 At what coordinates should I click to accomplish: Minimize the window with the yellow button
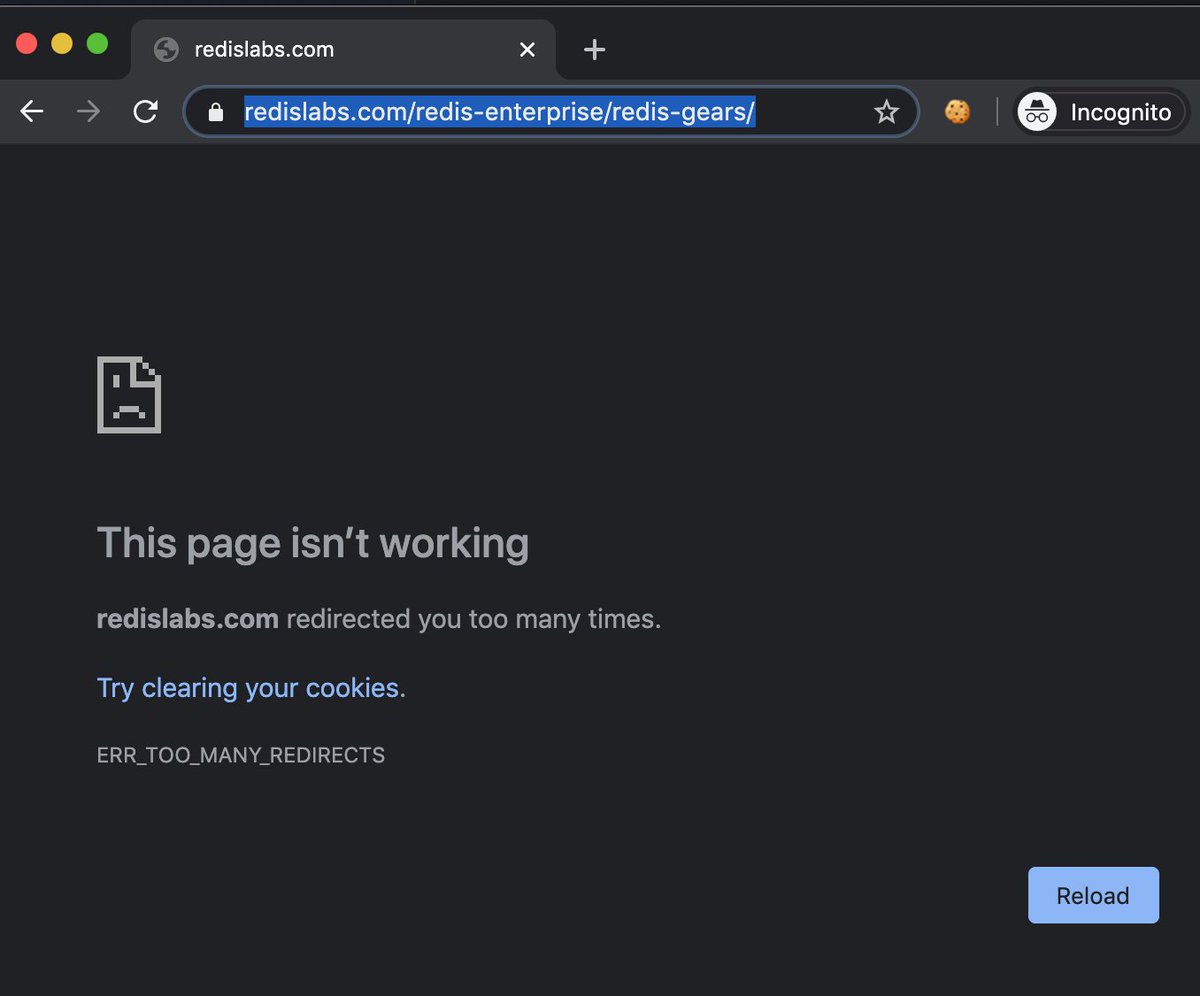(x=62, y=44)
